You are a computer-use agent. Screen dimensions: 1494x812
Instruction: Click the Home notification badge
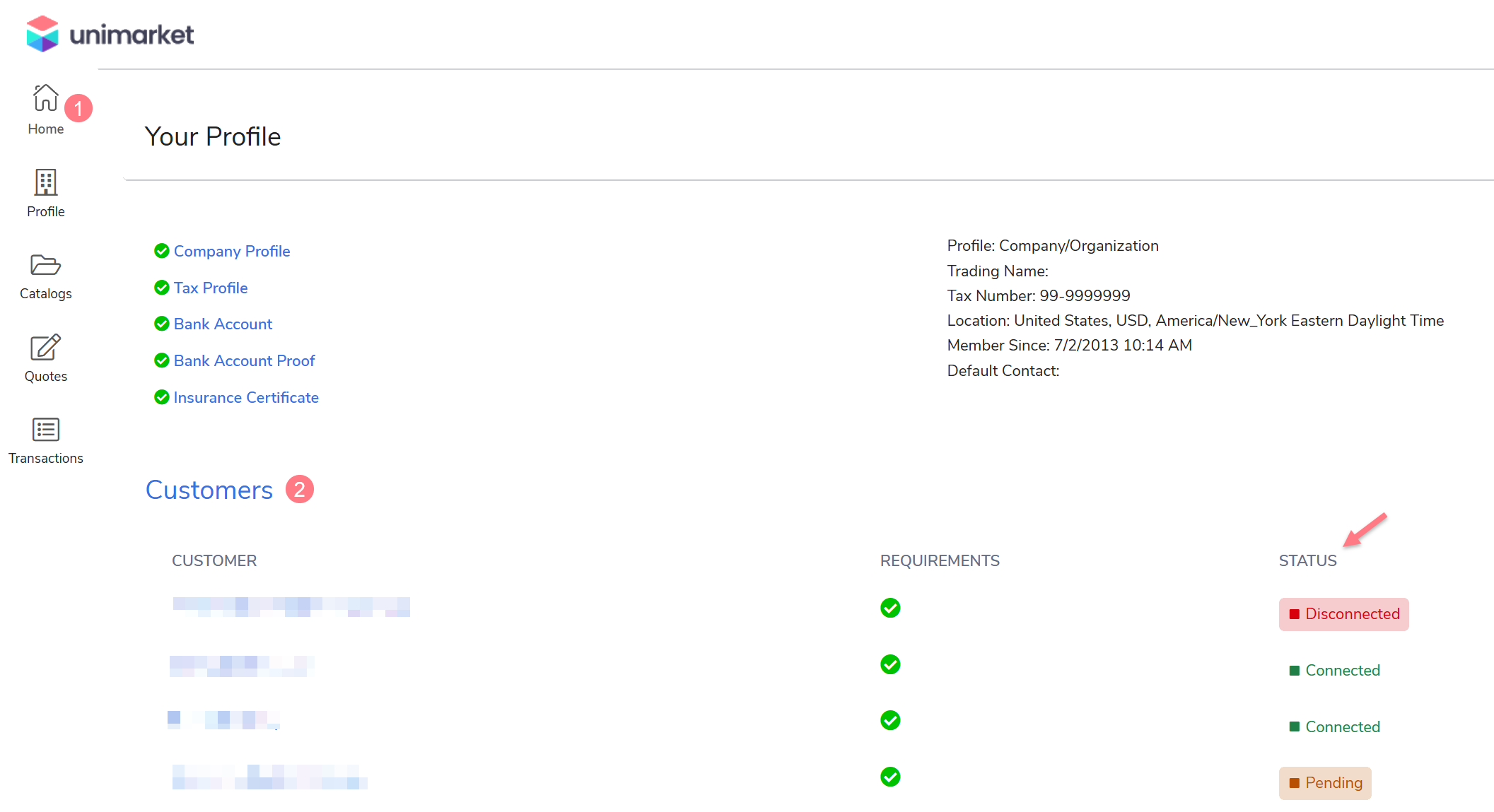tap(78, 108)
